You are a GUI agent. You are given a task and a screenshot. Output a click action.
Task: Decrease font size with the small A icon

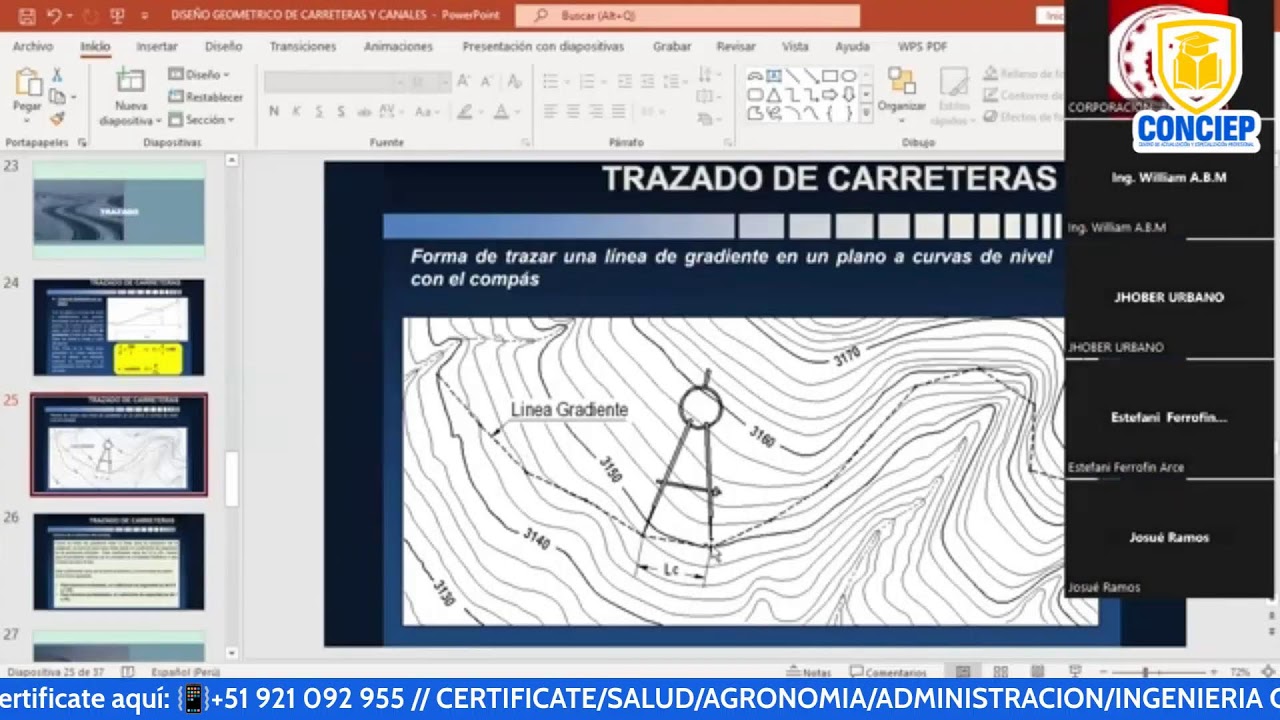coord(486,82)
